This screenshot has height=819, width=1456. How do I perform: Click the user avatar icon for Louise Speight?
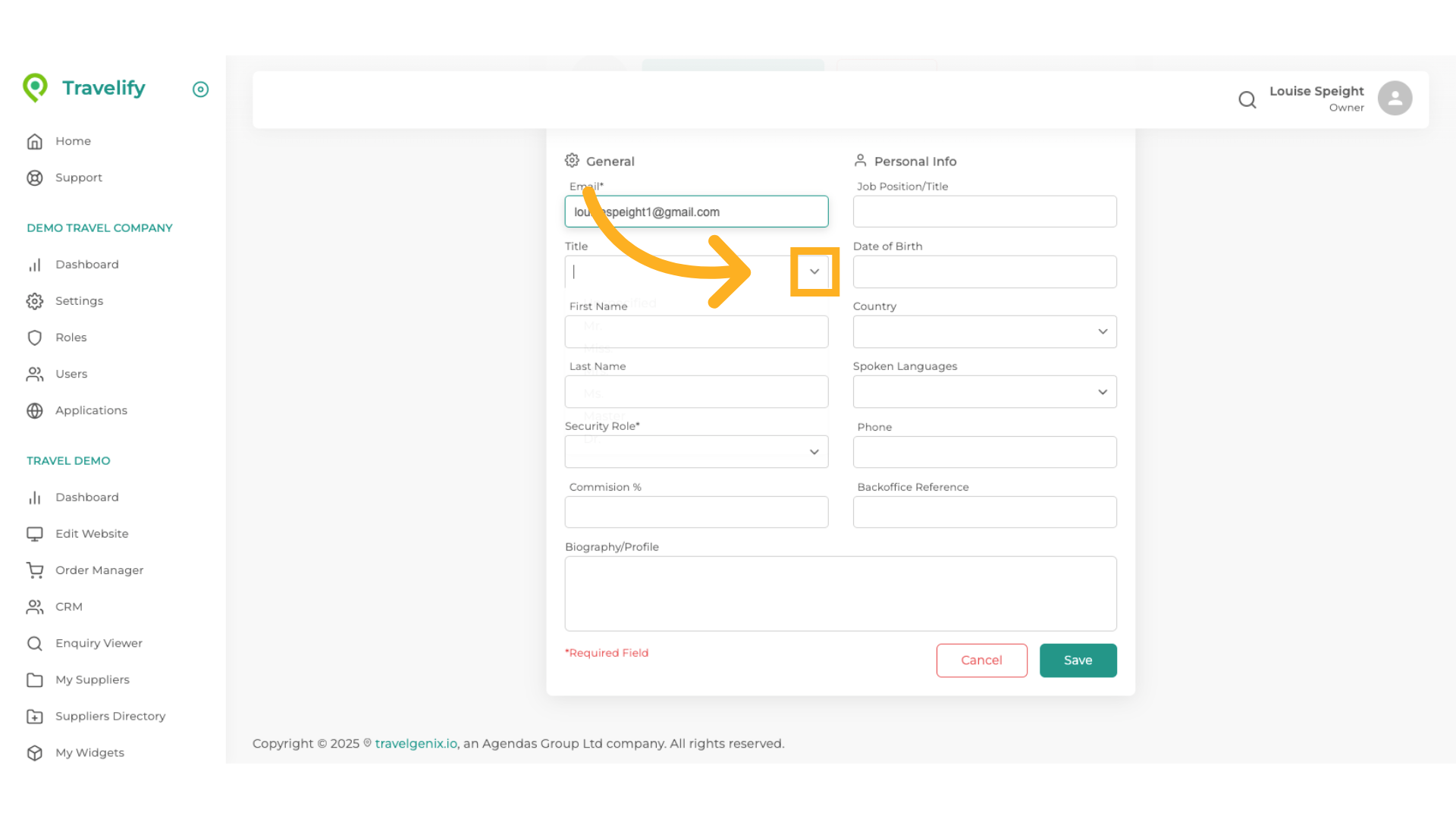tap(1395, 98)
